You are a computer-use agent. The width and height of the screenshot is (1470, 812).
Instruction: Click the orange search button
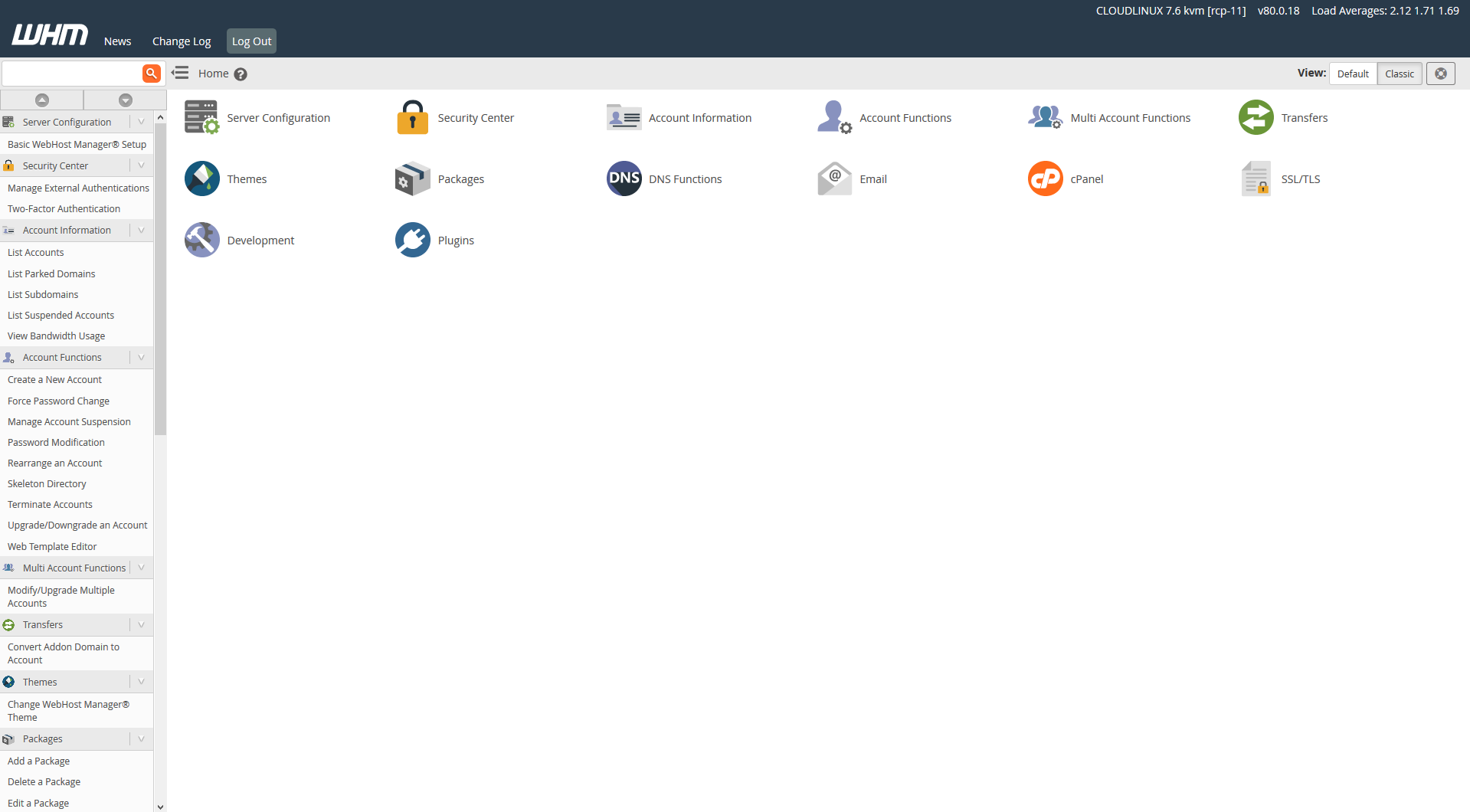click(x=152, y=74)
